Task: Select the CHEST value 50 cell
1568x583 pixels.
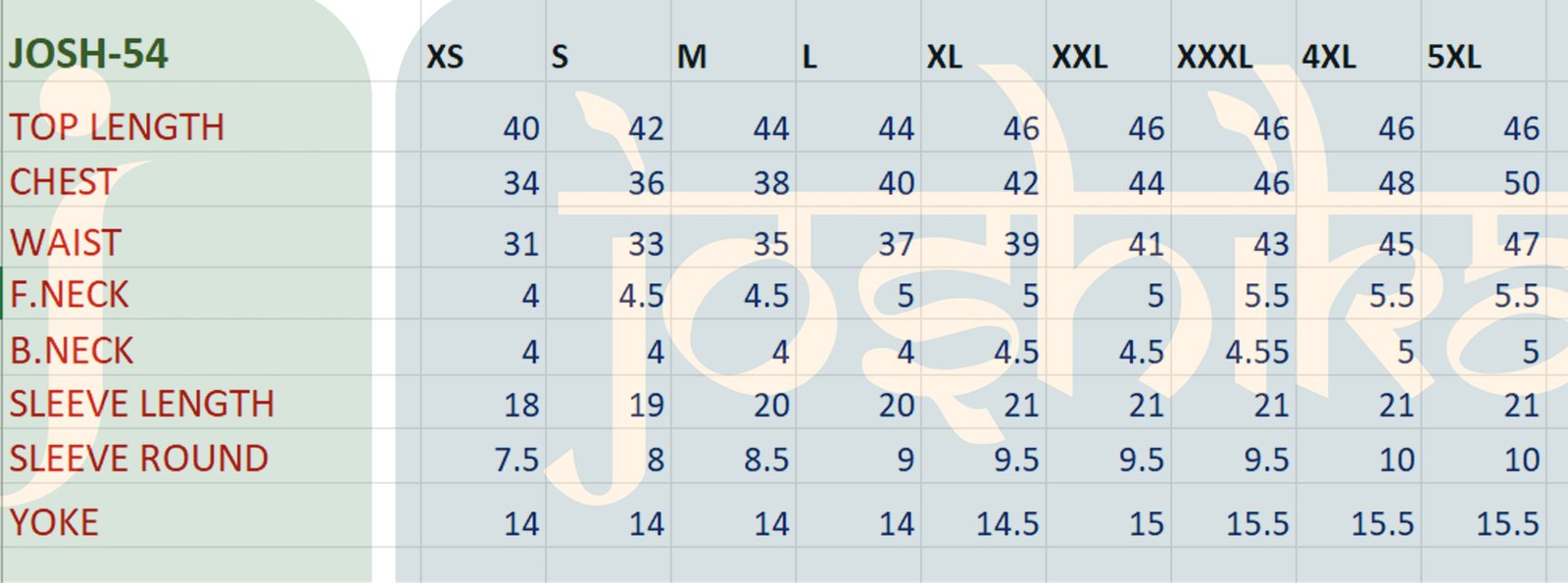Action: click(x=1521, y=182)
